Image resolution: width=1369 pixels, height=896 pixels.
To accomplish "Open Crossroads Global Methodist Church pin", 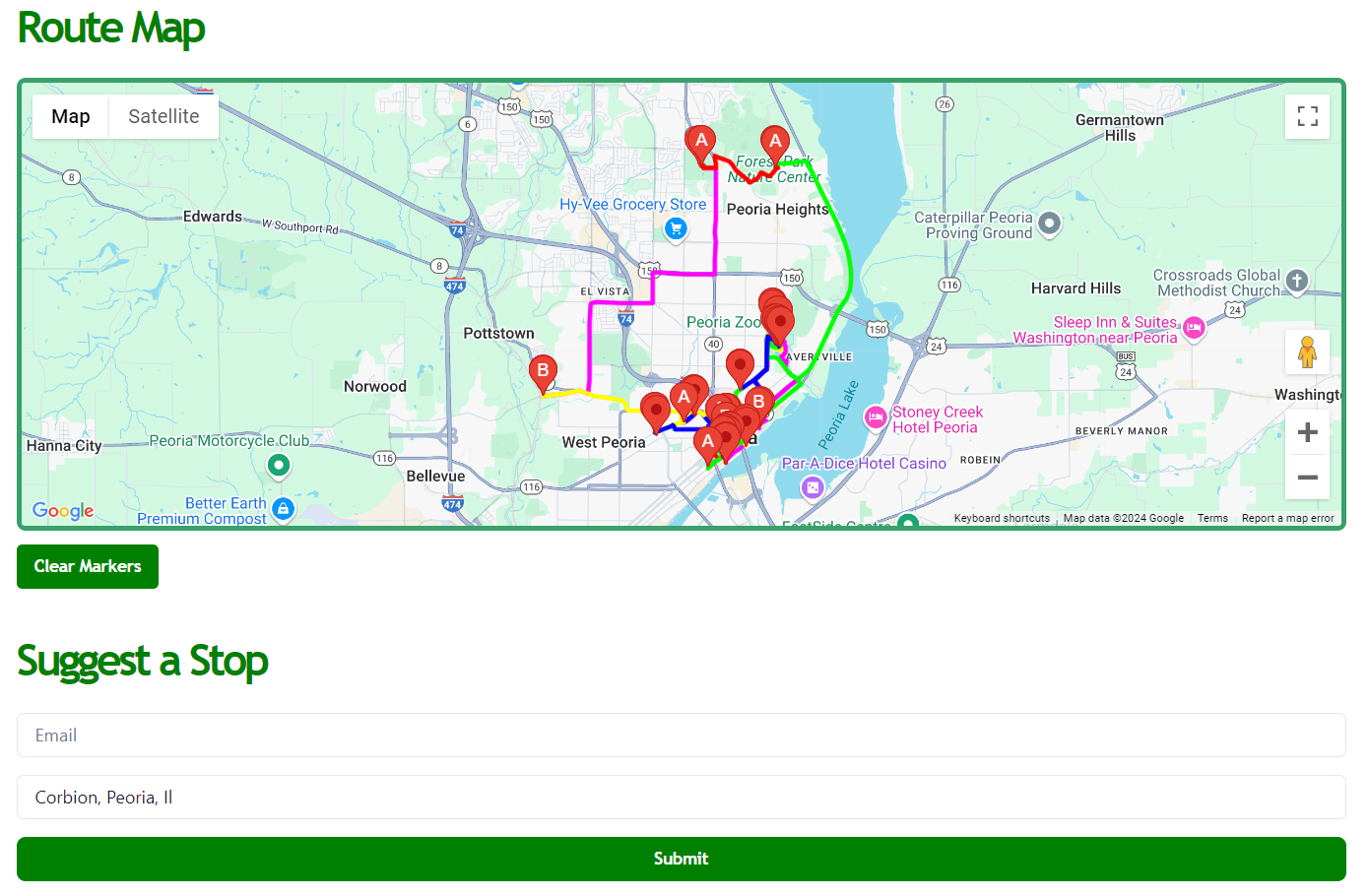I will (1297, 281).
